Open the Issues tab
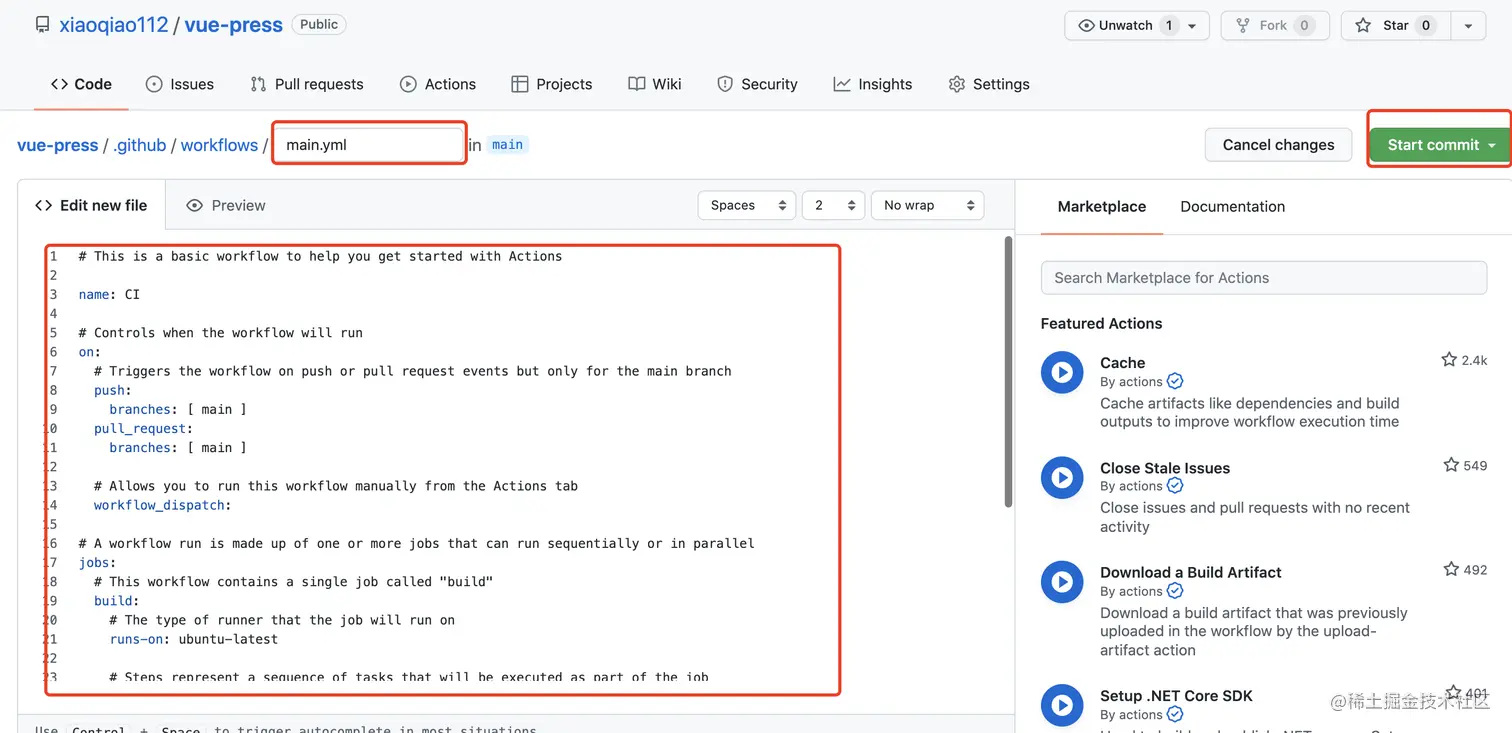Screen dimensions: 1512x733 click(180, 84)
